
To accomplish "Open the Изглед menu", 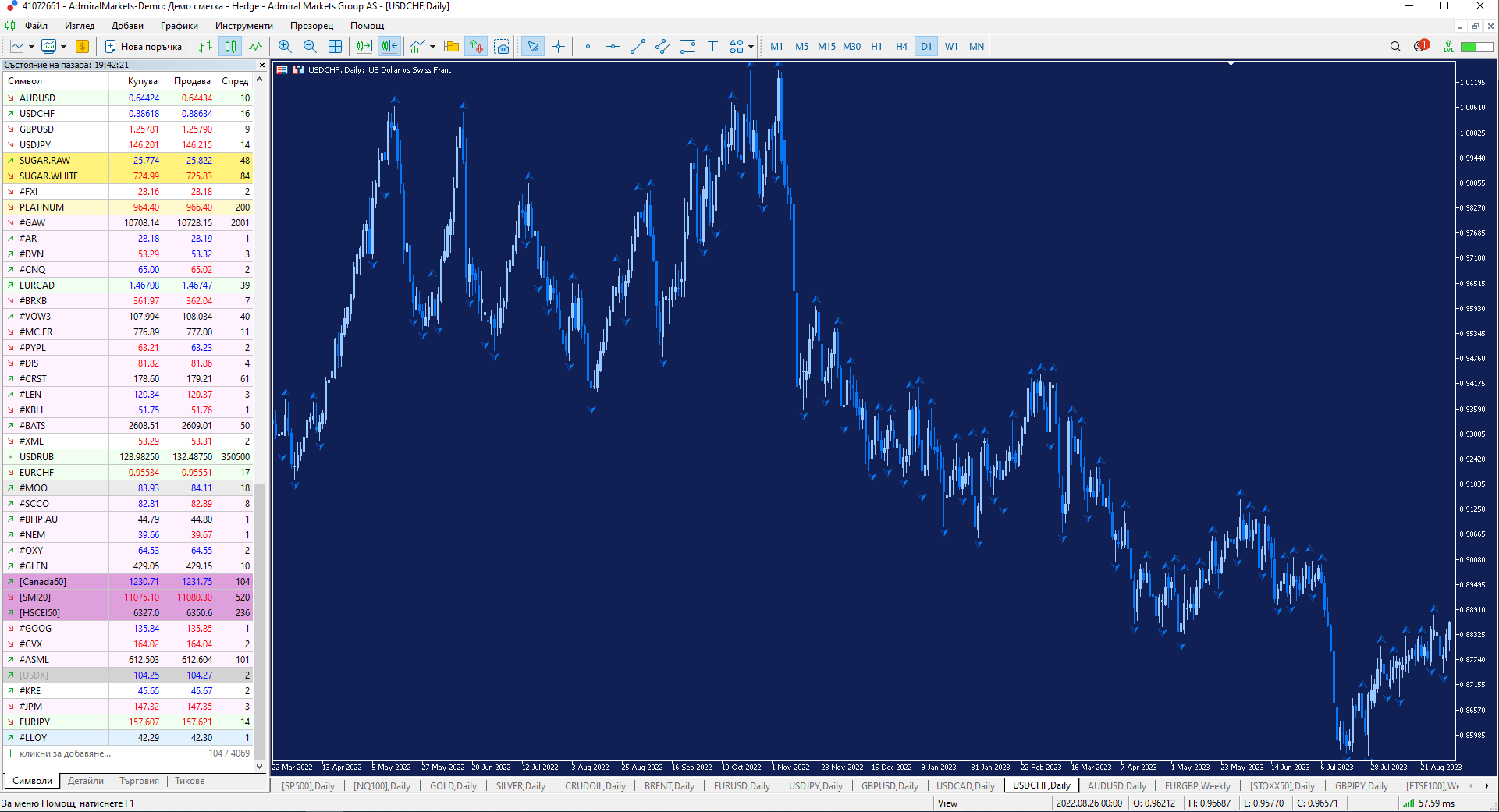I will (x=80, y=26).
